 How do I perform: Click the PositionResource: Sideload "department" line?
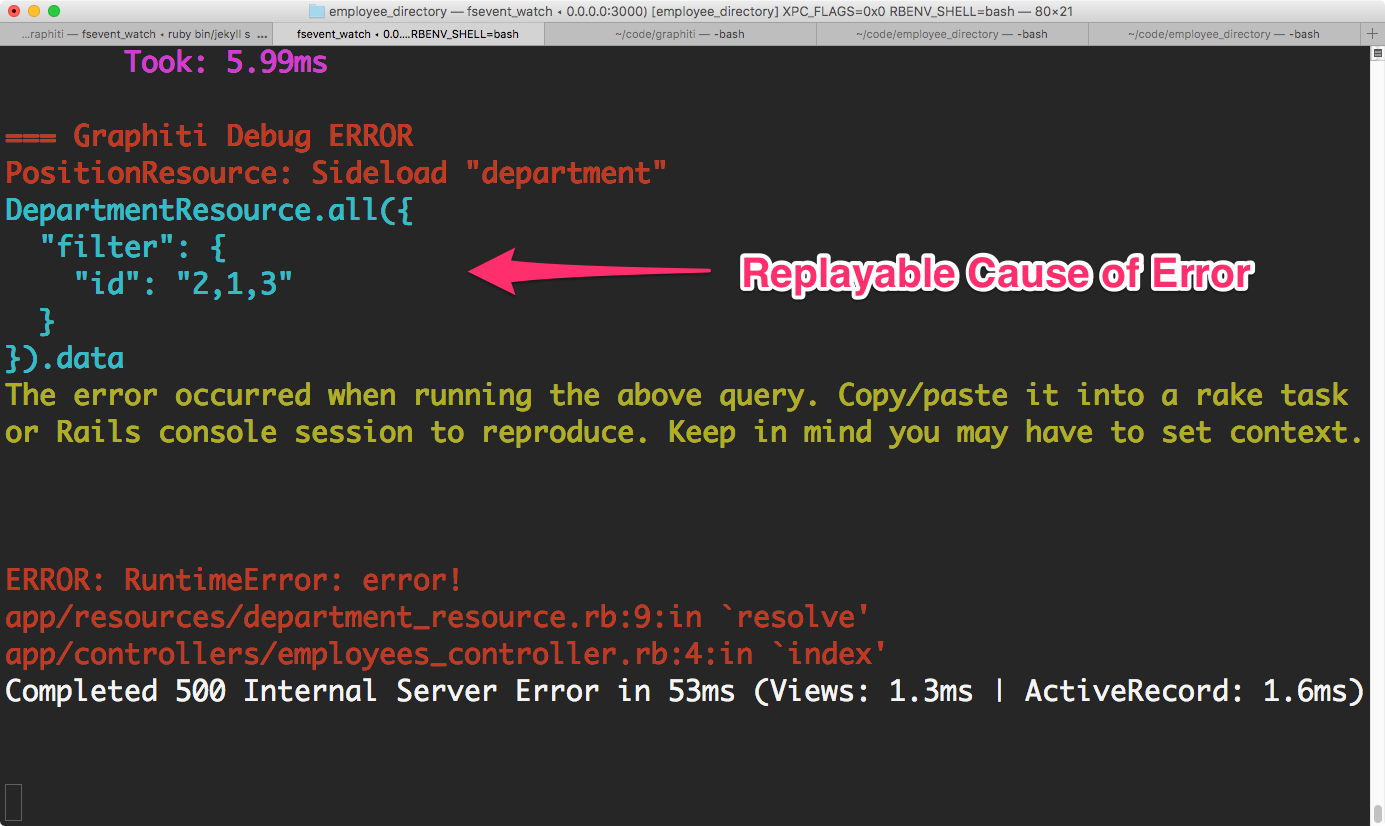coord(336,173)
